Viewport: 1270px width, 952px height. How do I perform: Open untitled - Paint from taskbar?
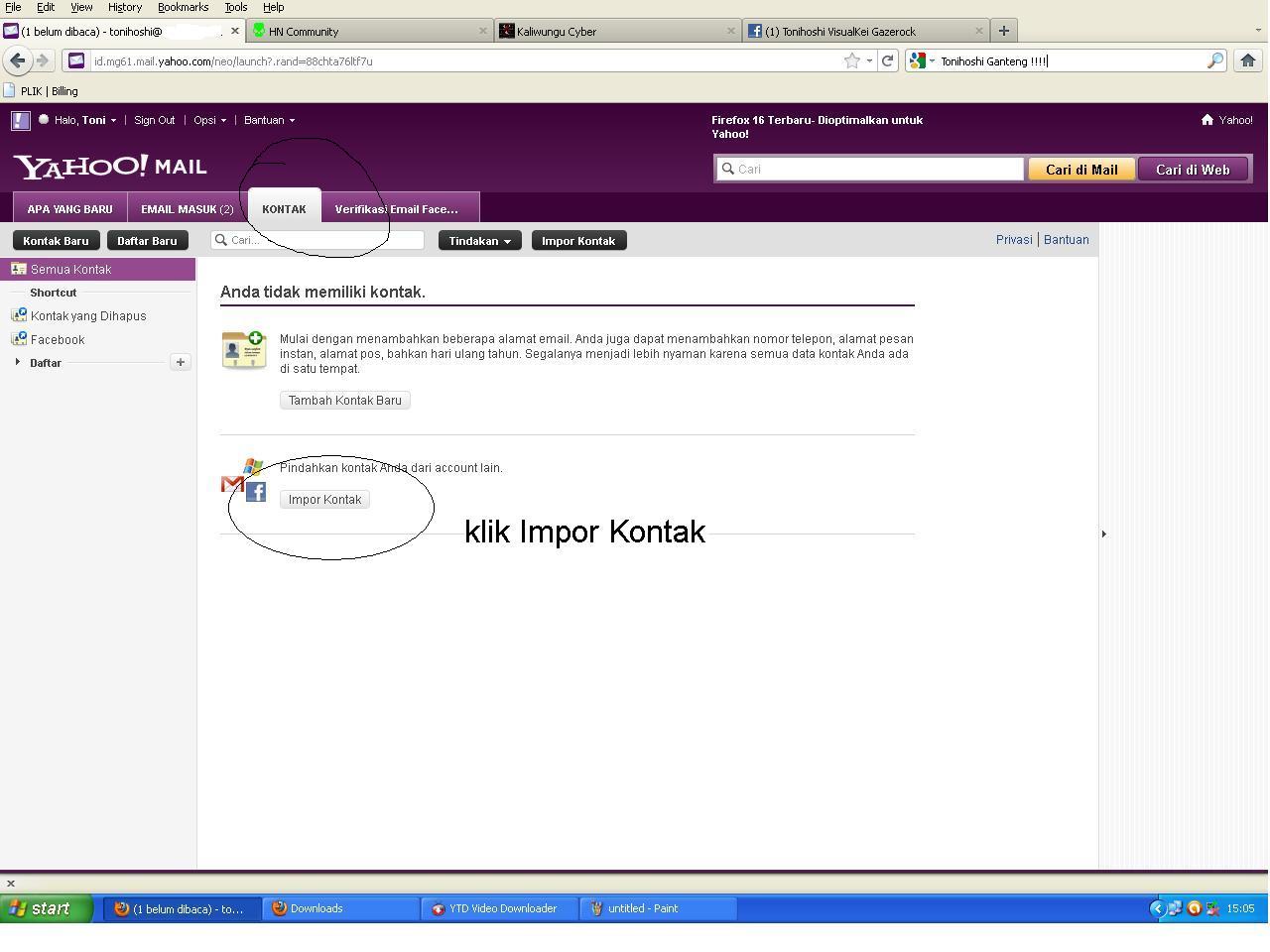(x=659, y=908)
